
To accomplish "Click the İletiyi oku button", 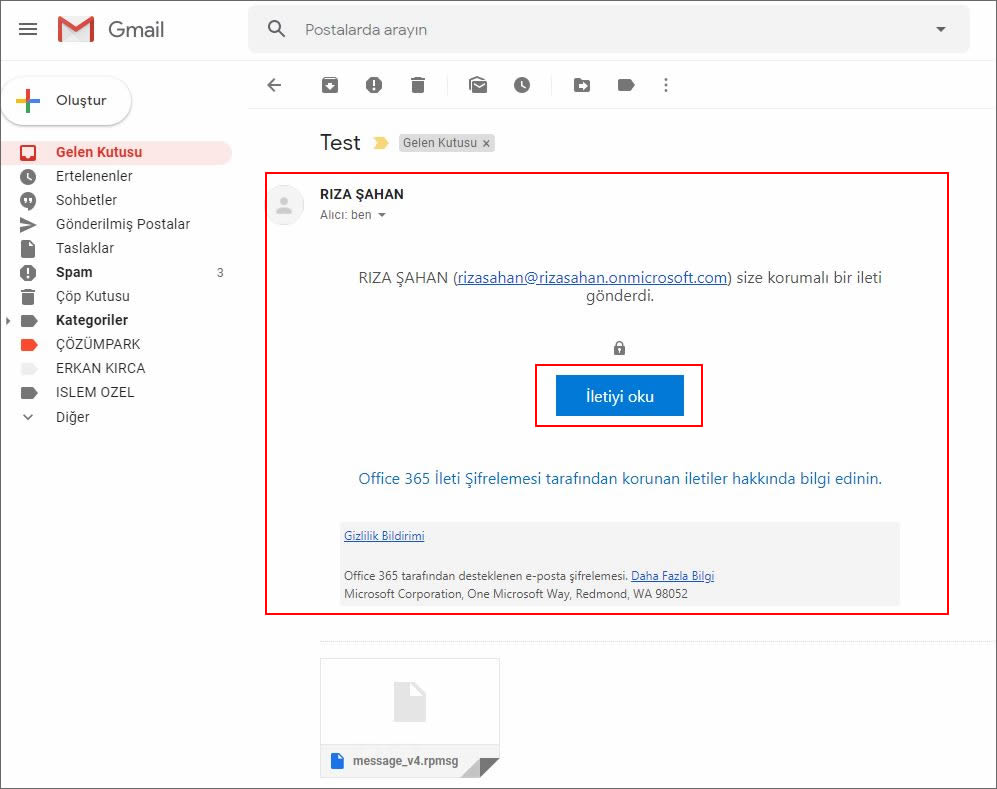I will click(x=619, y=395).
